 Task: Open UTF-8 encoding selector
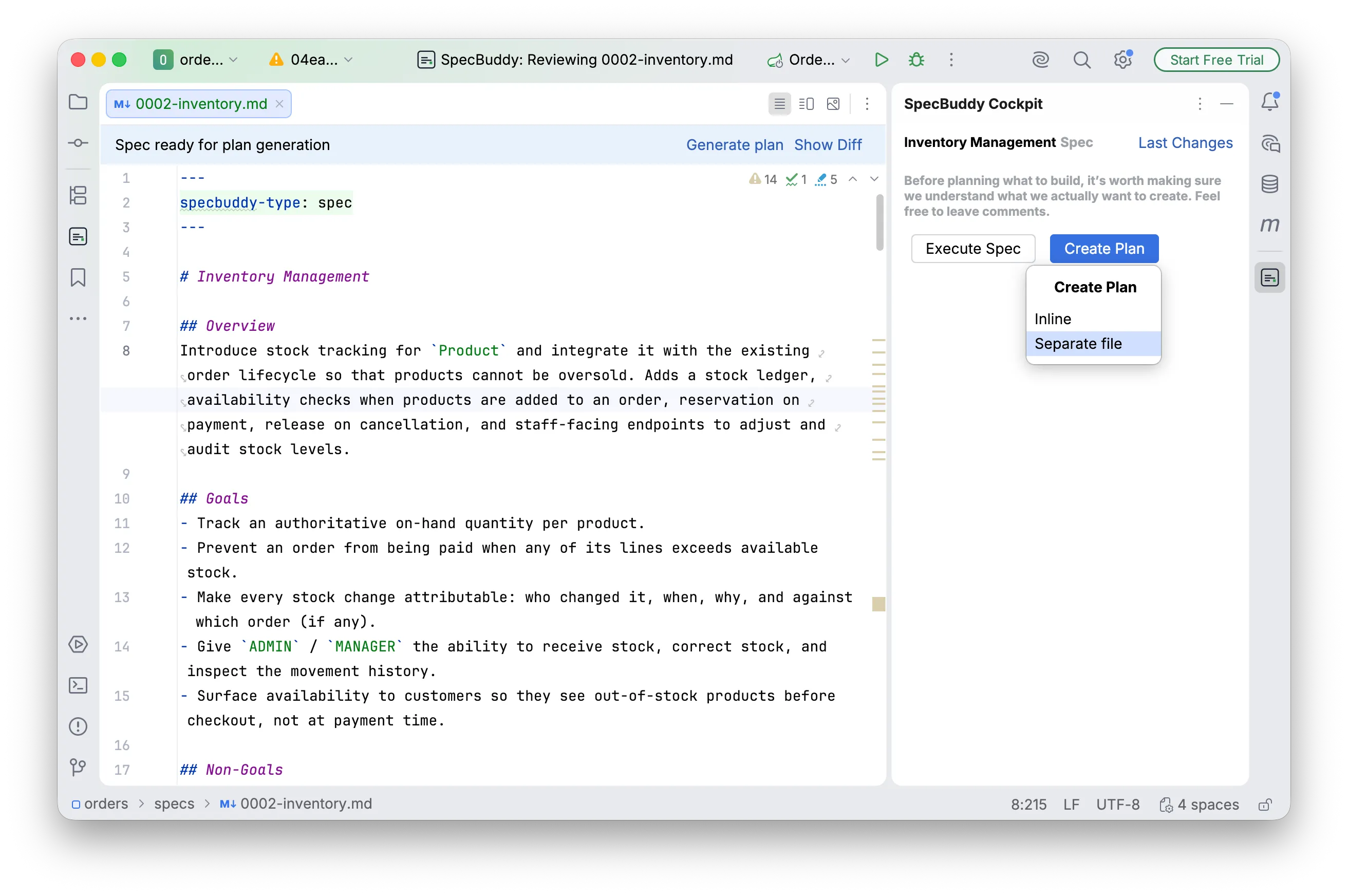(x=1118, y=804)
